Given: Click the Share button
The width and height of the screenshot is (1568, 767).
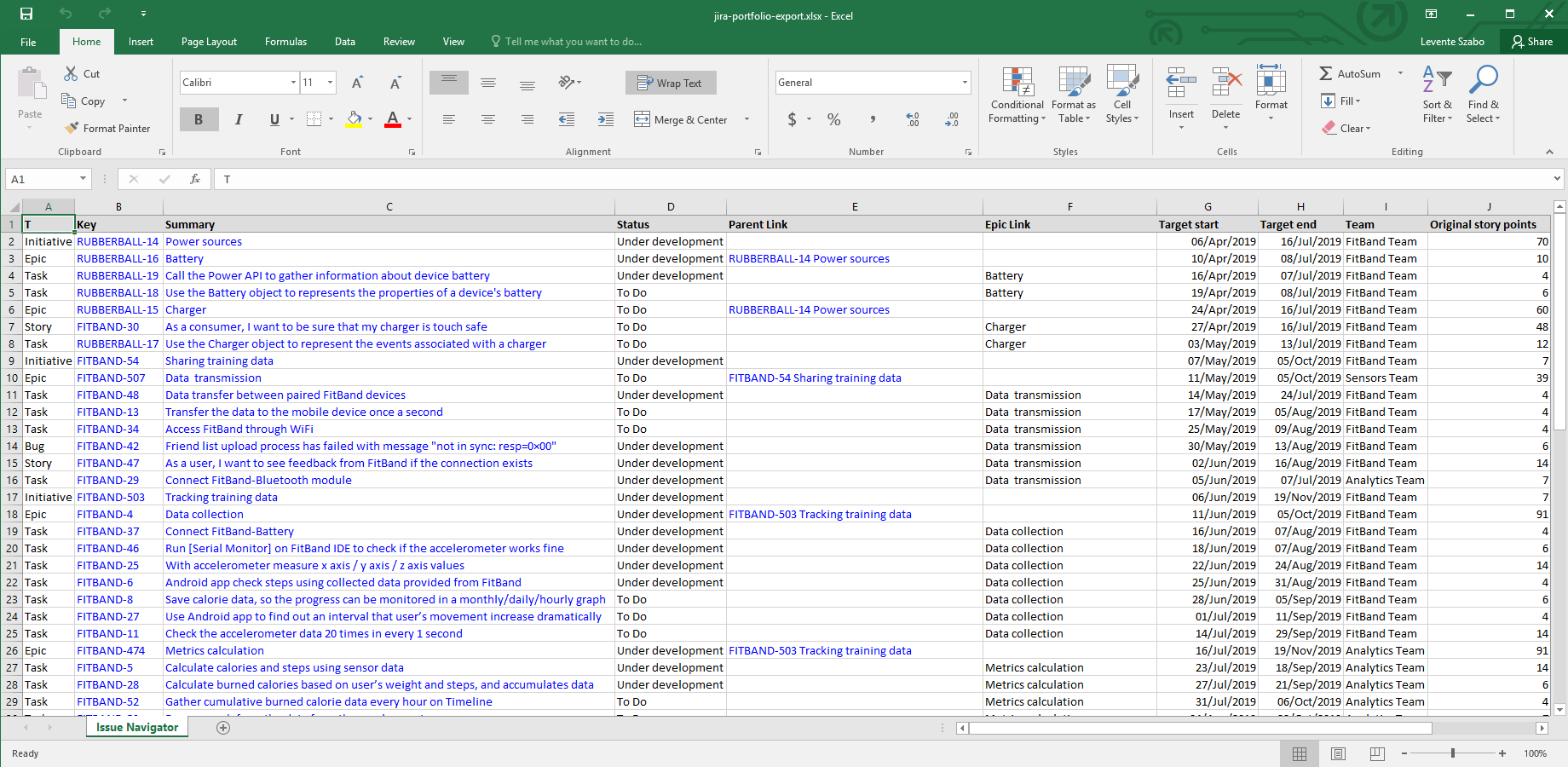Looking at the screenshot, I should pos(1531,42).
